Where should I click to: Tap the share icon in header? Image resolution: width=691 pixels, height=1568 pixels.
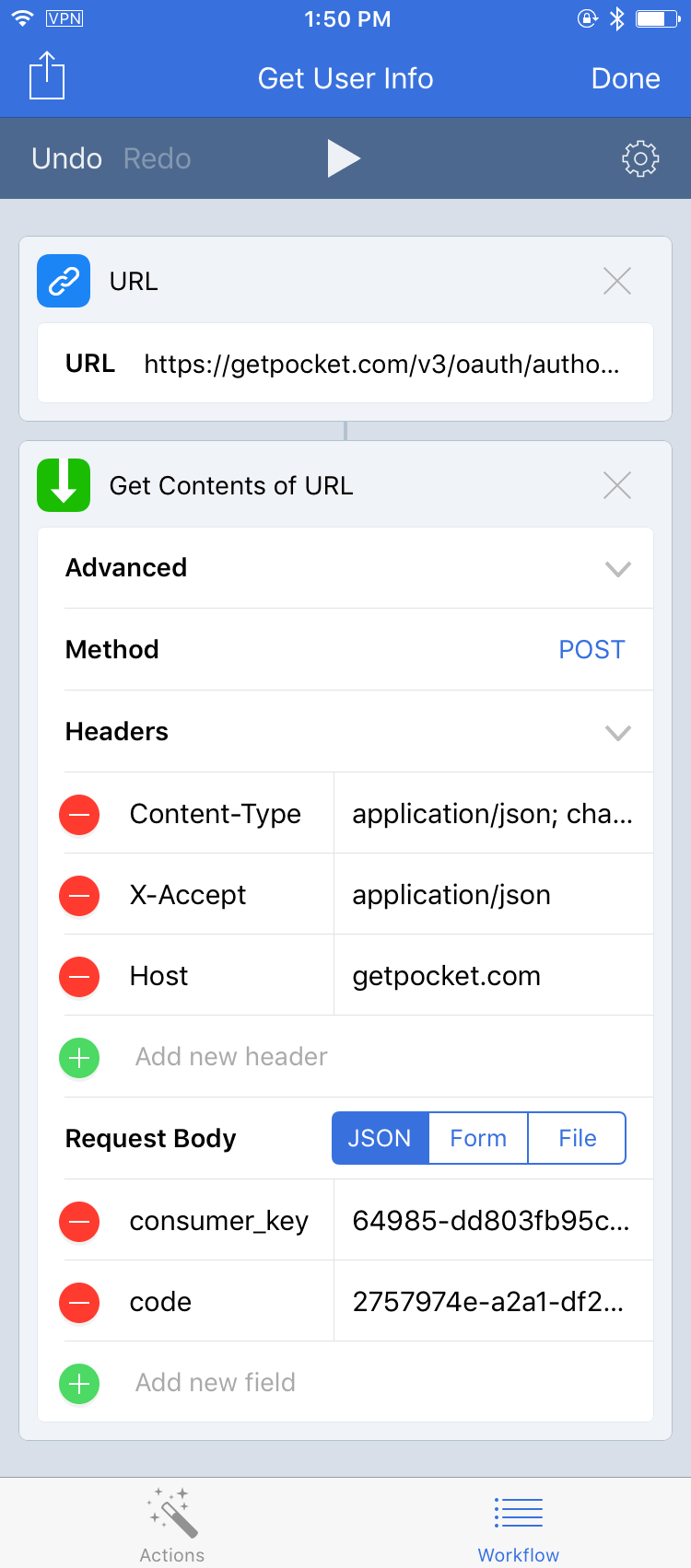coord(47,75)
